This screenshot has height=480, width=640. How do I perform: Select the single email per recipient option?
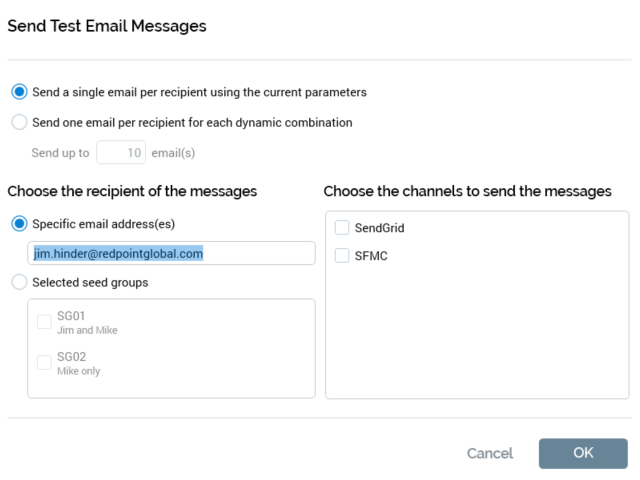tap(19, 92)
